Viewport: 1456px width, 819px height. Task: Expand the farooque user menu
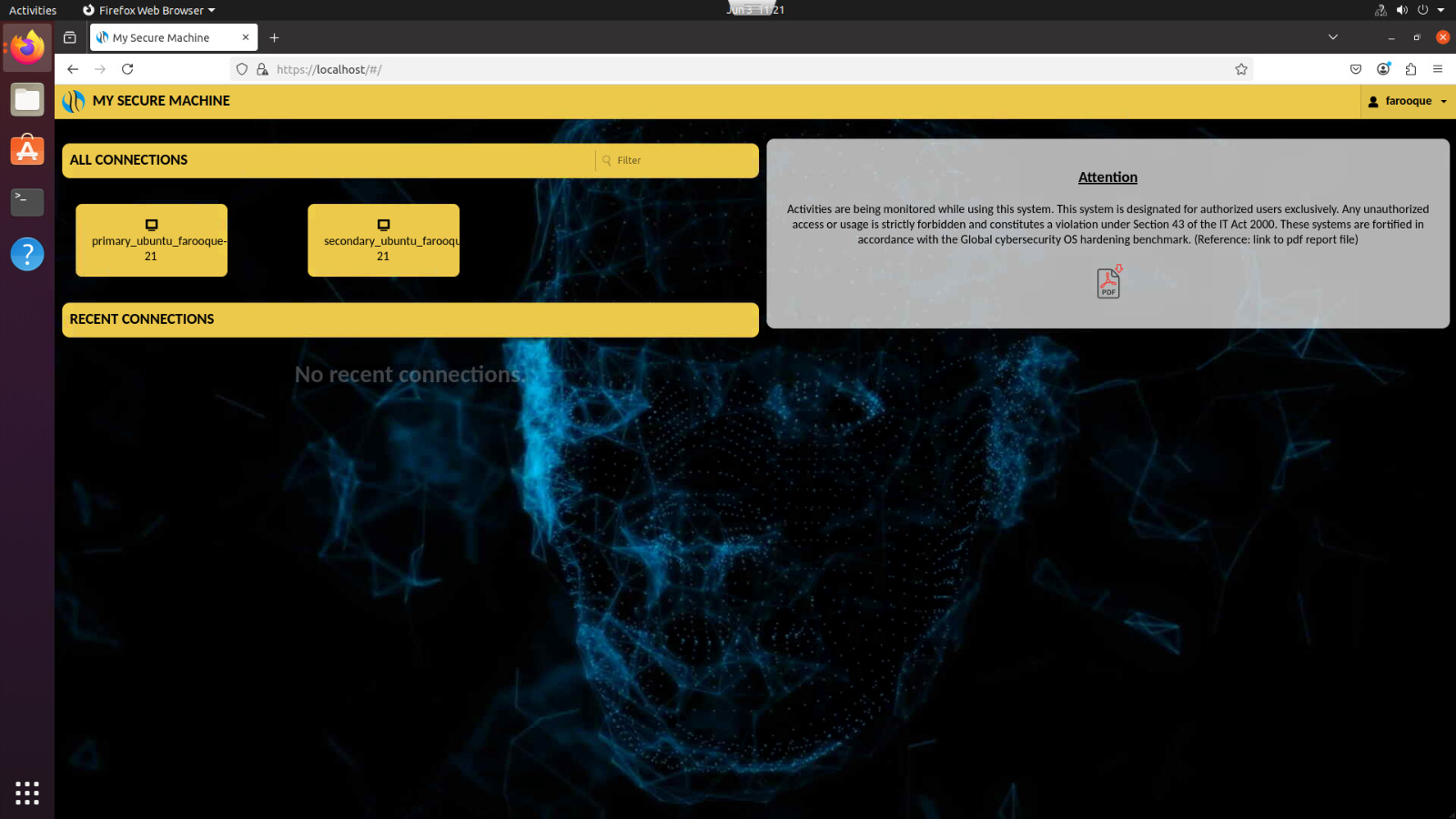[x=1407, y=101]
